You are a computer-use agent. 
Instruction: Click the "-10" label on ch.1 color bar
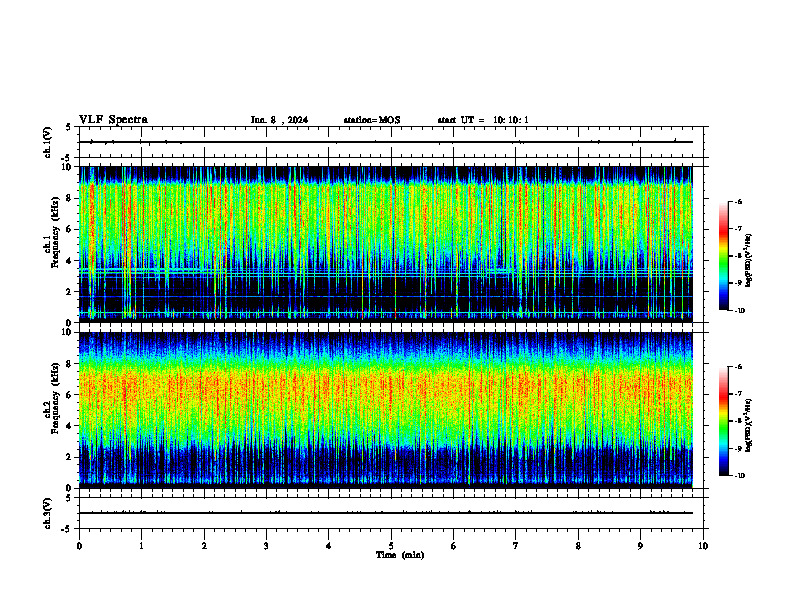[739, 311]
